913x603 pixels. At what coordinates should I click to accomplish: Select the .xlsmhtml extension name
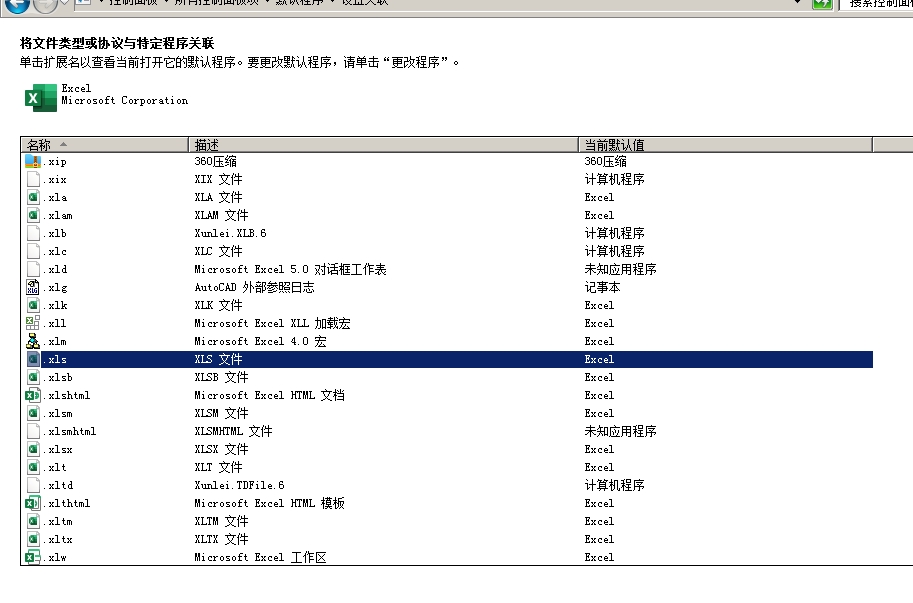click(69, 432)
